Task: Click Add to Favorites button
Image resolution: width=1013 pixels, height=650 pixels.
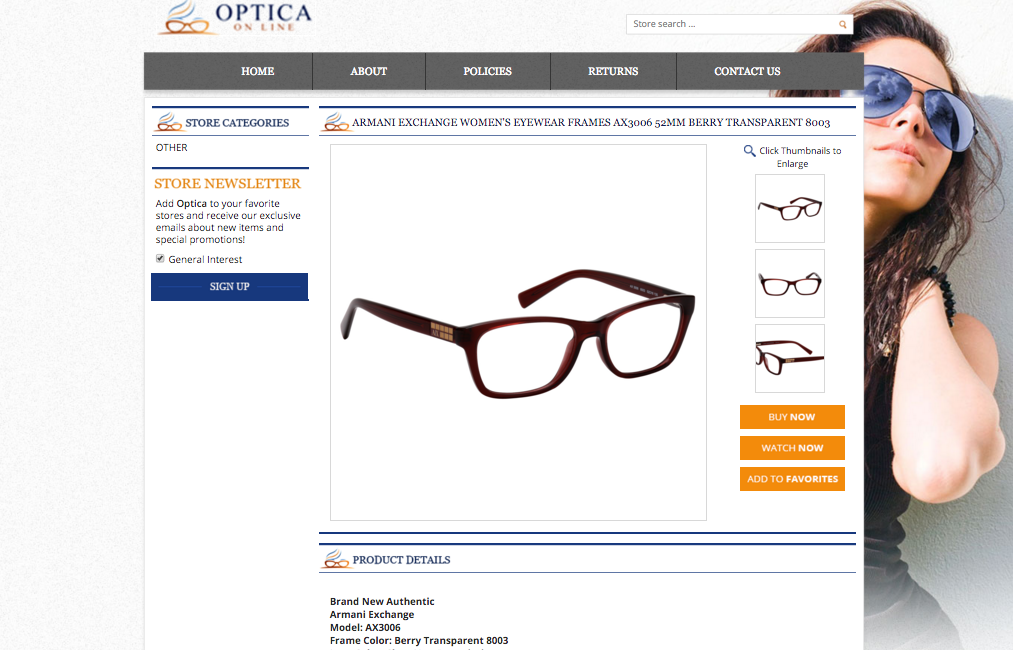Action: [x=792, y=479]
